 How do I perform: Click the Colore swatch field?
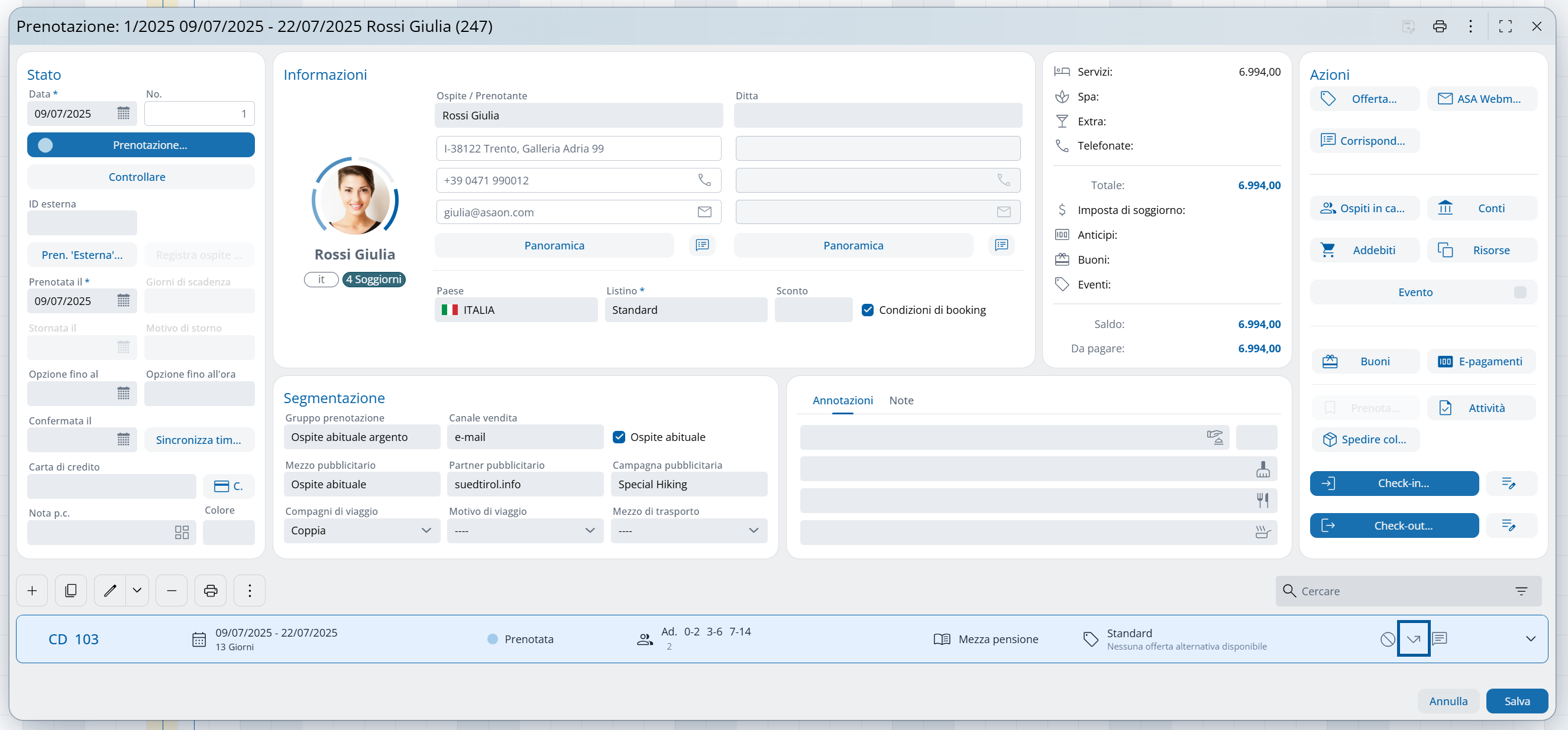point(228,533)
